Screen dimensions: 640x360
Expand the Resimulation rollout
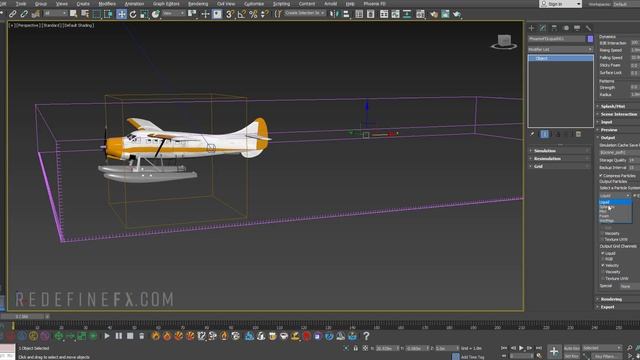(560, 158)
